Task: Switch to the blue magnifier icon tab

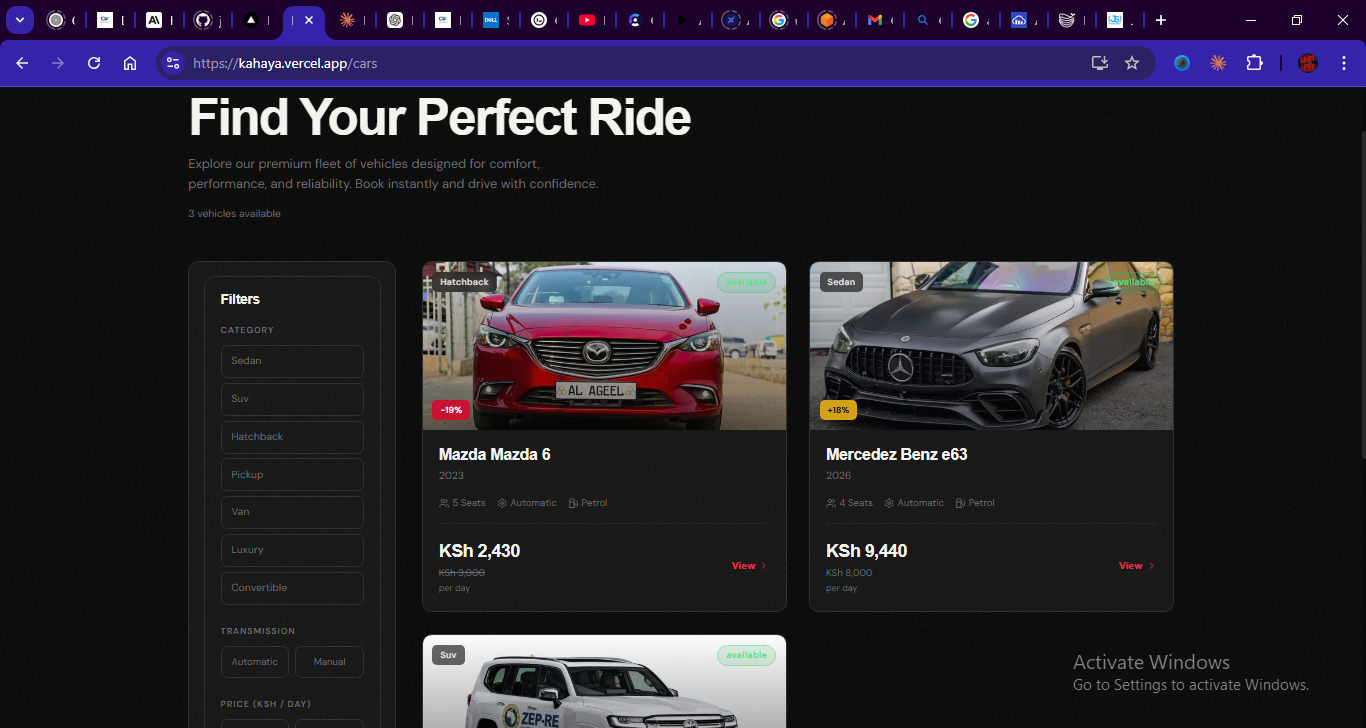Action: click(923, 20)
